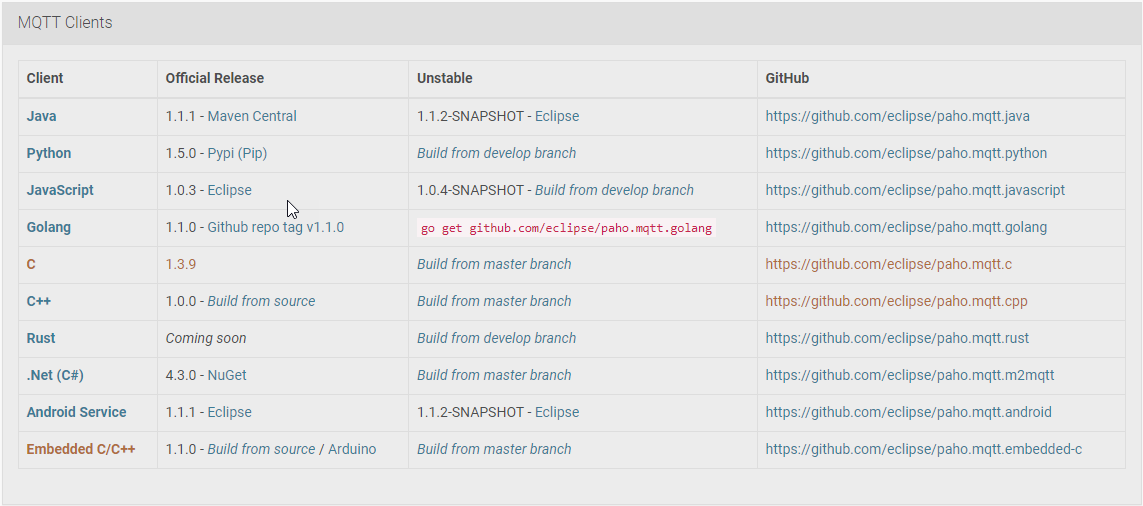The width and height of the screenshot is (1143, 506).
Task: Click the JavaScript client link
Action: (x=60, y=190)
